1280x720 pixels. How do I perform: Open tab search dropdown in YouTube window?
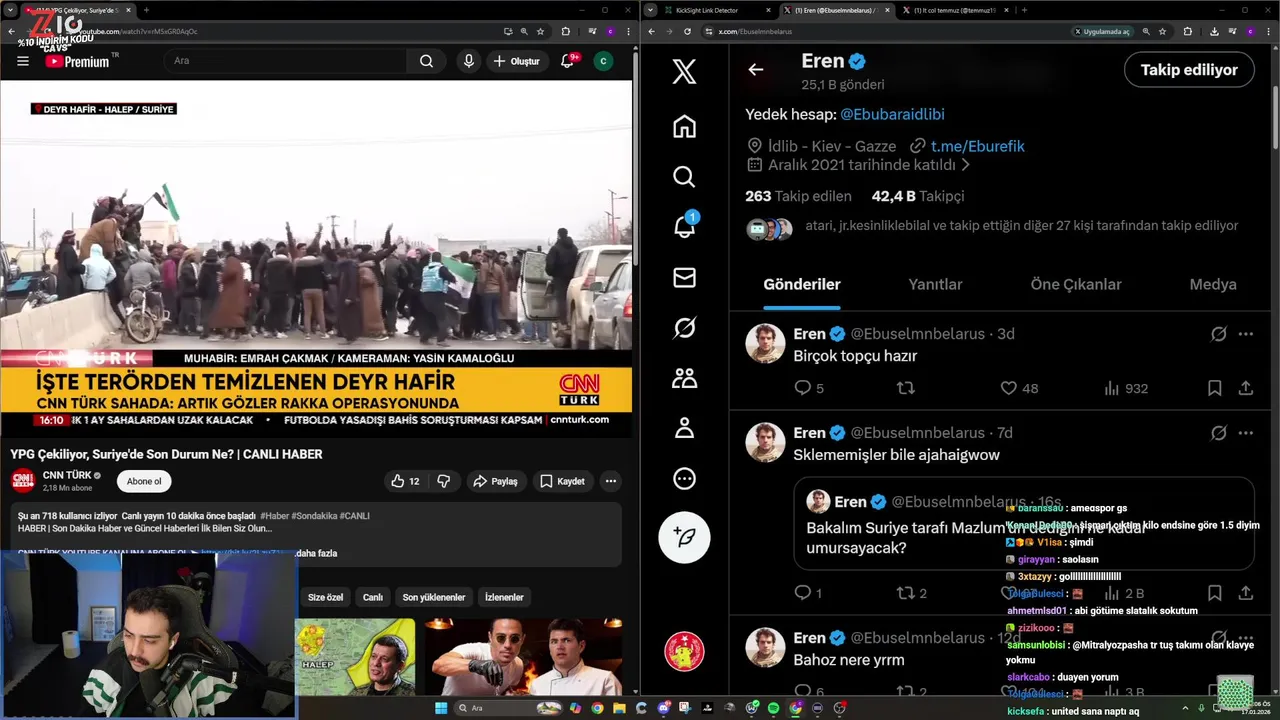pos(12,10)
